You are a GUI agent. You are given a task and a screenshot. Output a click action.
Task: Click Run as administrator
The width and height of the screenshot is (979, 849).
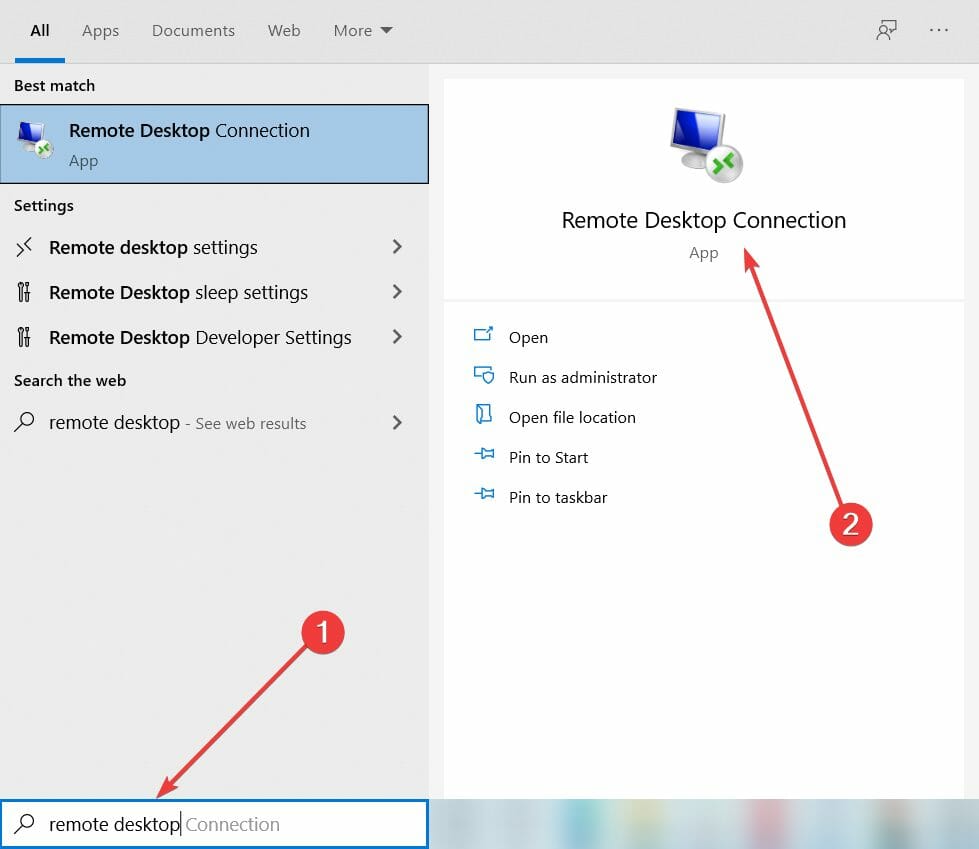click(582, 377)
